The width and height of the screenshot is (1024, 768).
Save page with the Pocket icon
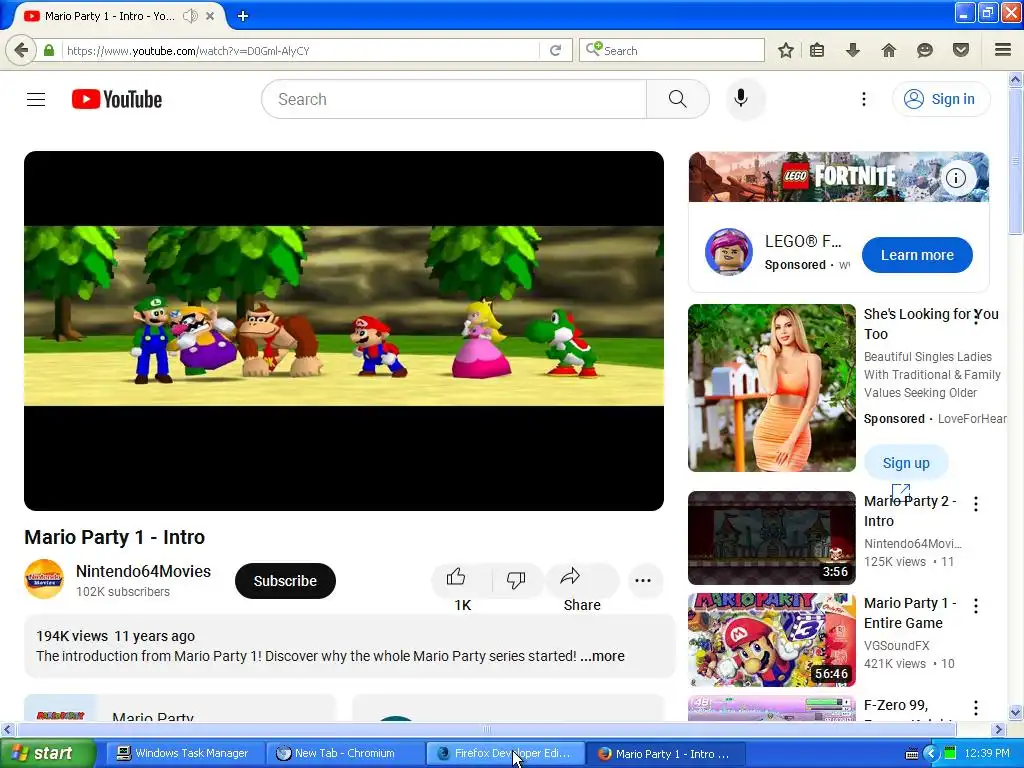(x=961, y=50)
